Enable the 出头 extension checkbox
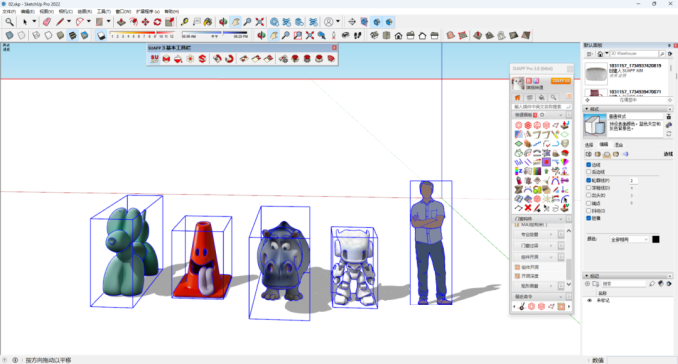Image resolution: width=678 pixels, height=364 pixels. (x=588, y=195)
